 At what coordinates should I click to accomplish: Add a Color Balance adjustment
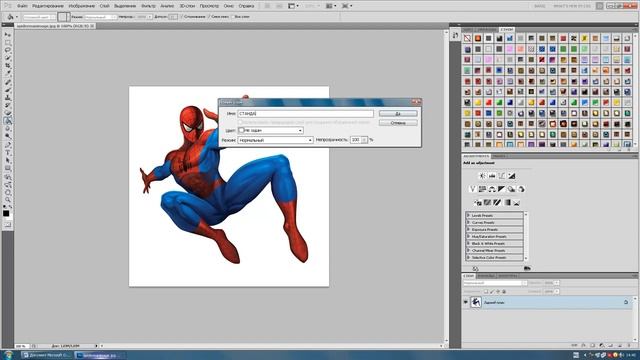(492, 189)
